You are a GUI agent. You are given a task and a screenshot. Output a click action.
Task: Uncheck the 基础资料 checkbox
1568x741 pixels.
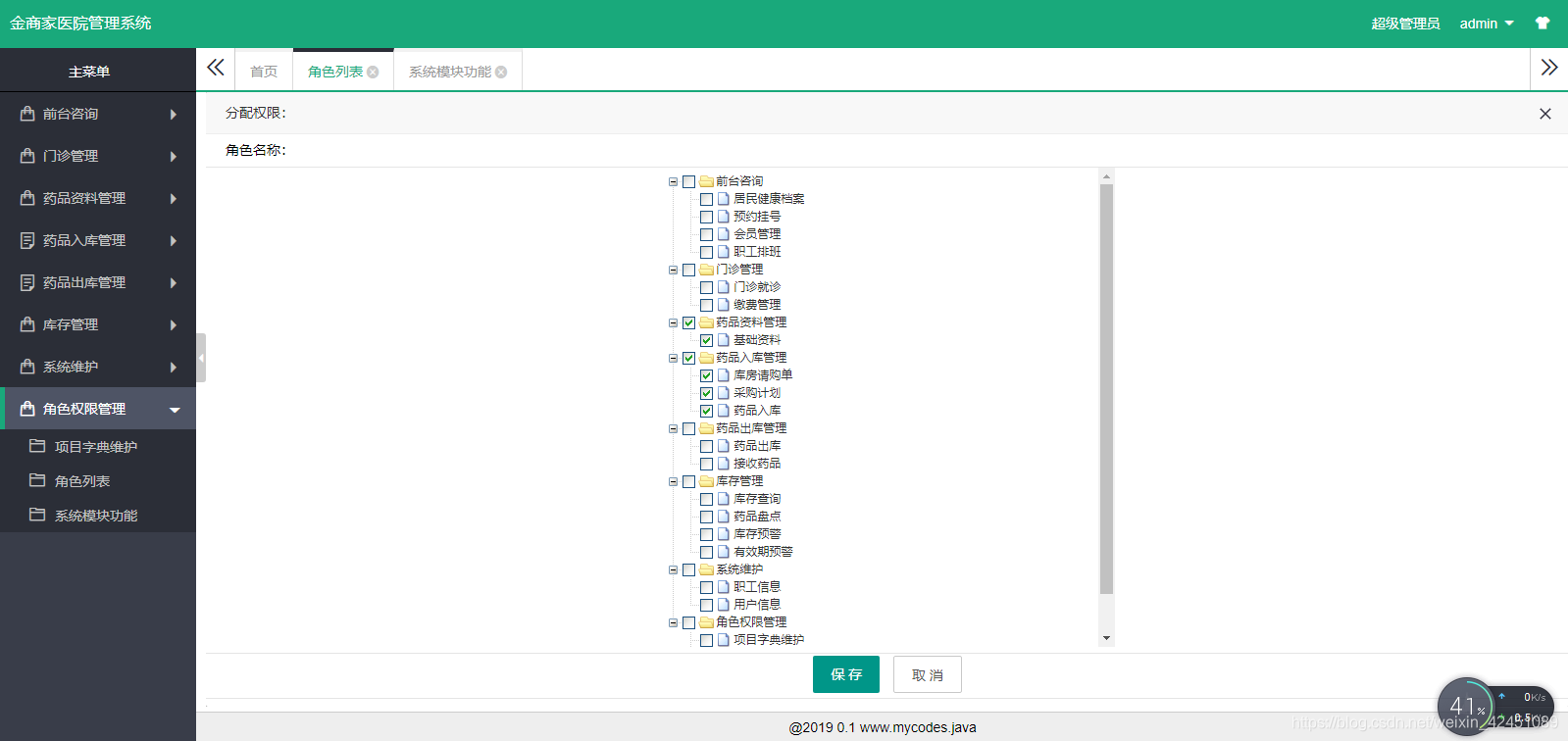click(707, 341)
